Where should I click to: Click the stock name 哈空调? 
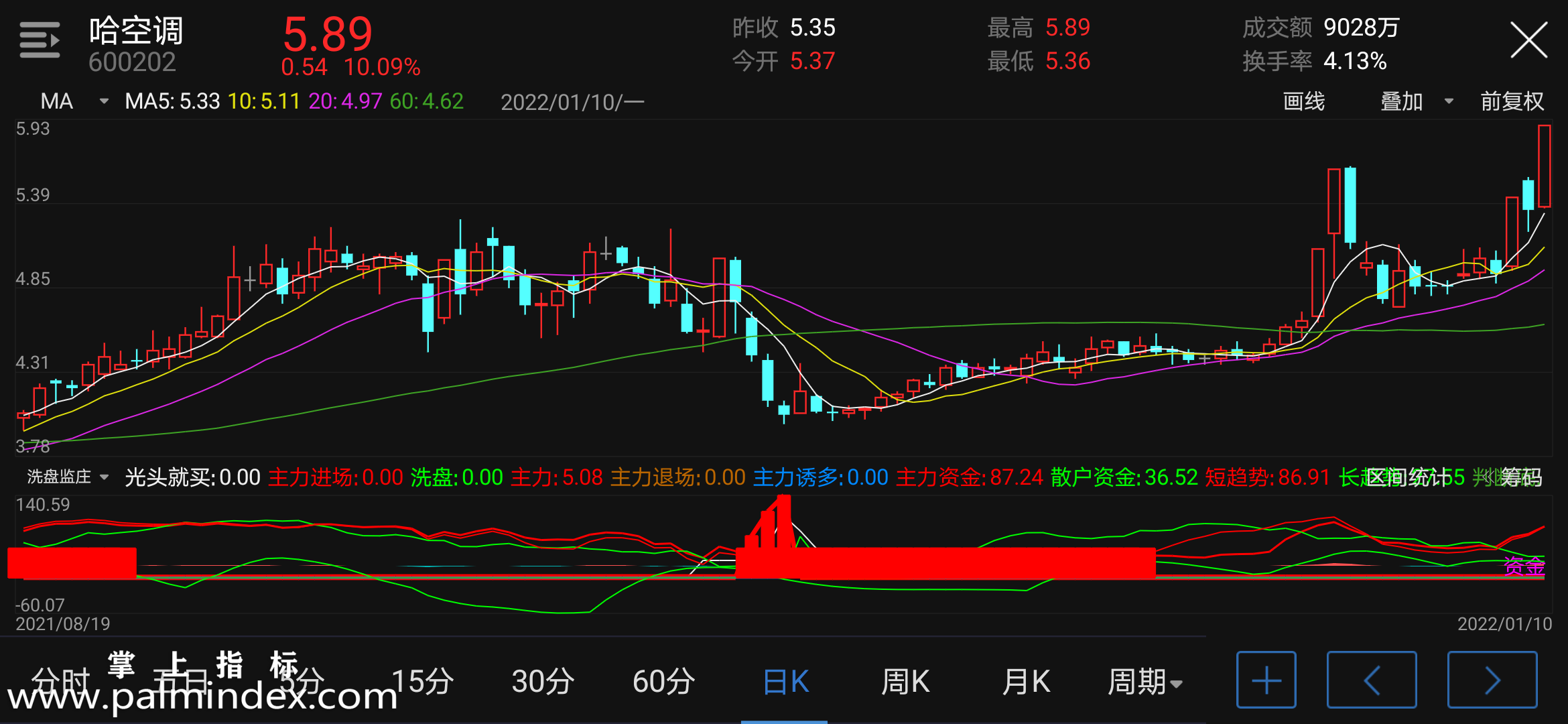coord(136,30)
